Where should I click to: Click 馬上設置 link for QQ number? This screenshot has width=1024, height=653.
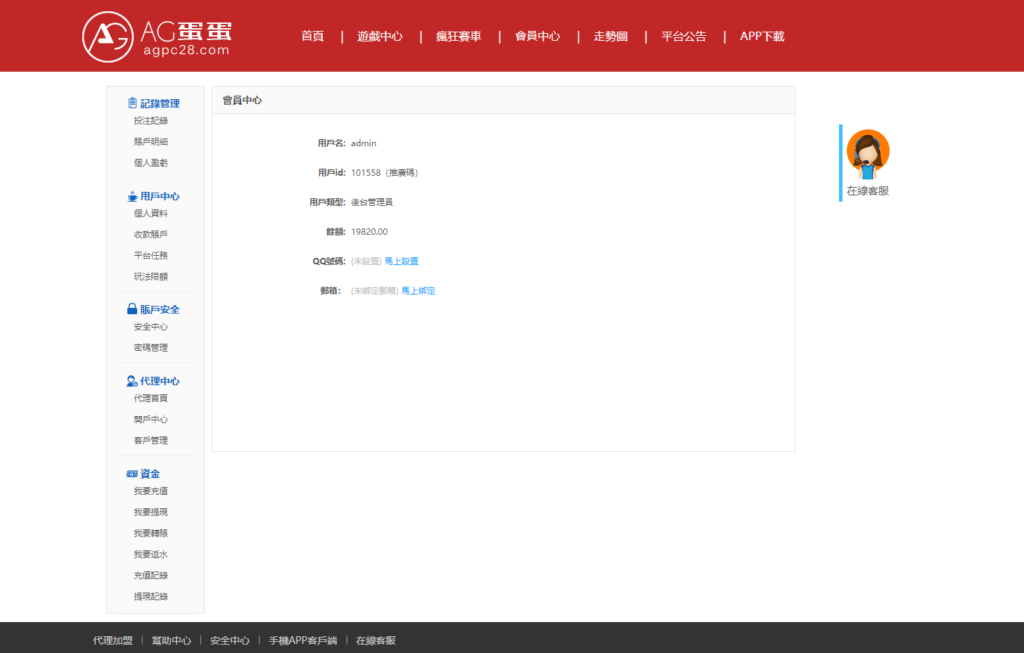tap(402, 261)
